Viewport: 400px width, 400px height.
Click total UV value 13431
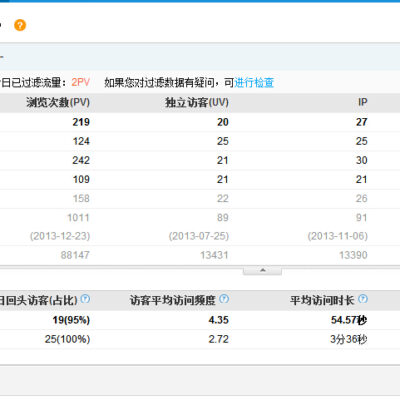(214, 255)
